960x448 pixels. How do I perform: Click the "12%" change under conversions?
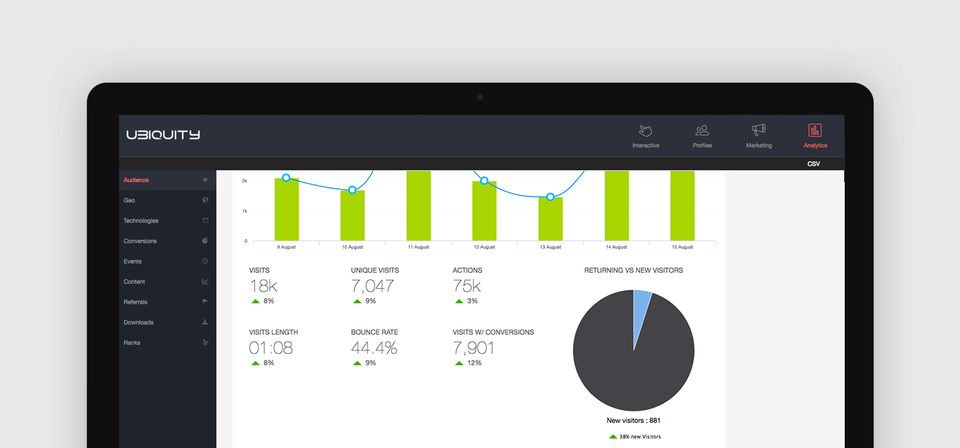coord(474,363)
